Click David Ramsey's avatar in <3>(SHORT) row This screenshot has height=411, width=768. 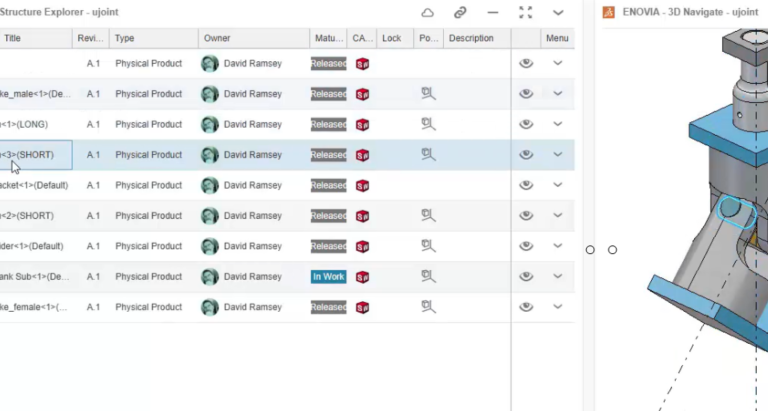tap(210, 155)
